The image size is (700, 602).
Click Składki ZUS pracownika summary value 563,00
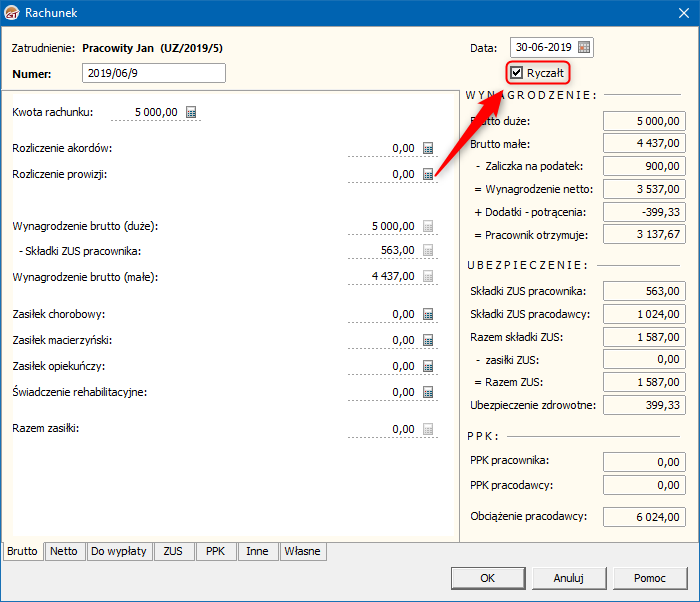[x=644, y=291]
